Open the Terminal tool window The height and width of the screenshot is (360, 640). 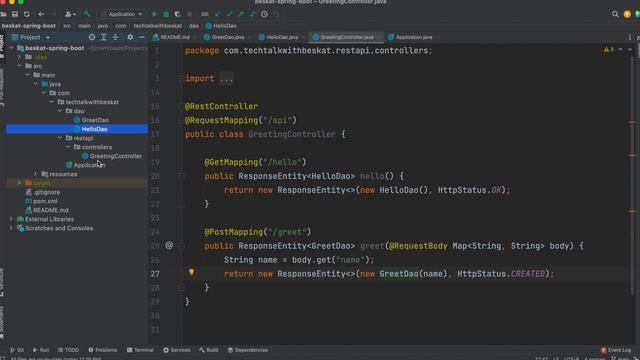pyautogui.click(x=140, y=350)
